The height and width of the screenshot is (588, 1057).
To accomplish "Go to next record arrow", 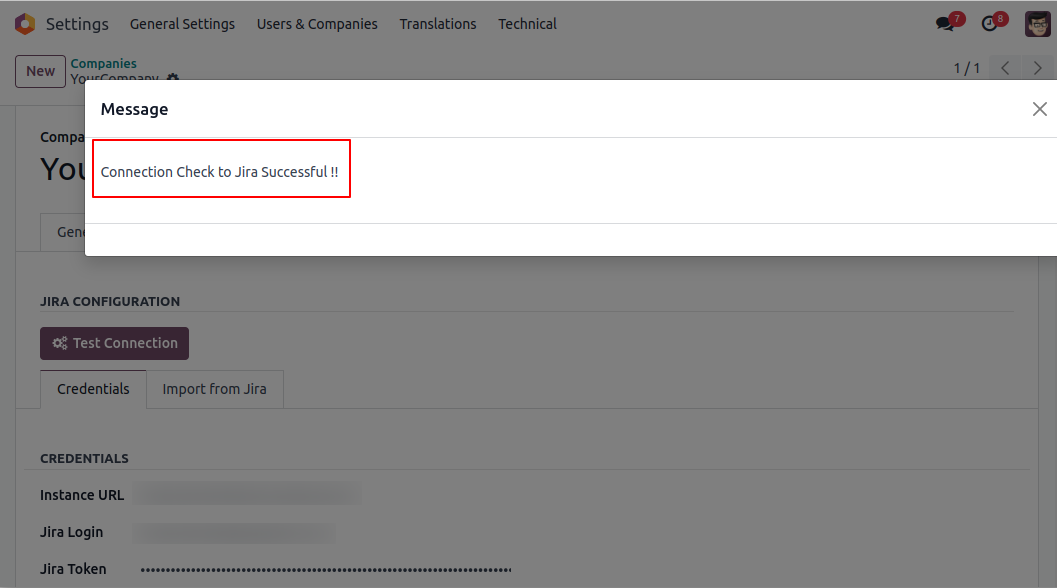I will coord(1037,68).
